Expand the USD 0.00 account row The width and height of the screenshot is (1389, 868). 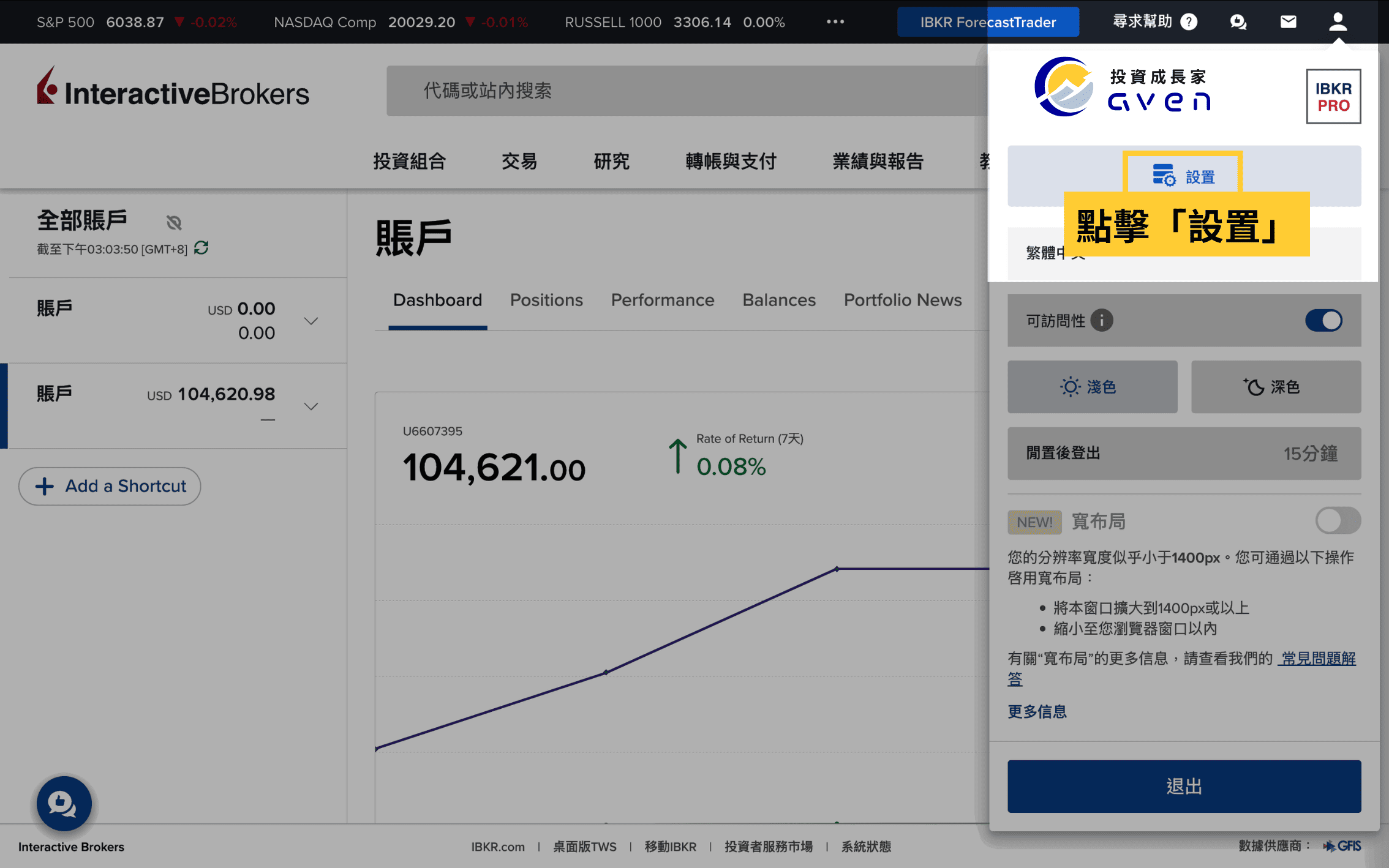(x=311, y=321)
